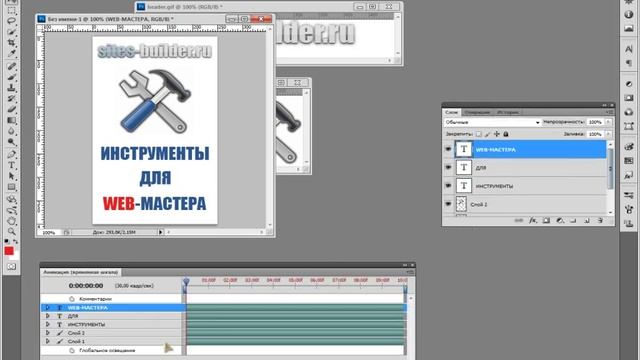640x360 pixels.
Task: Select the Pen tool
Action: click(11, 155)
